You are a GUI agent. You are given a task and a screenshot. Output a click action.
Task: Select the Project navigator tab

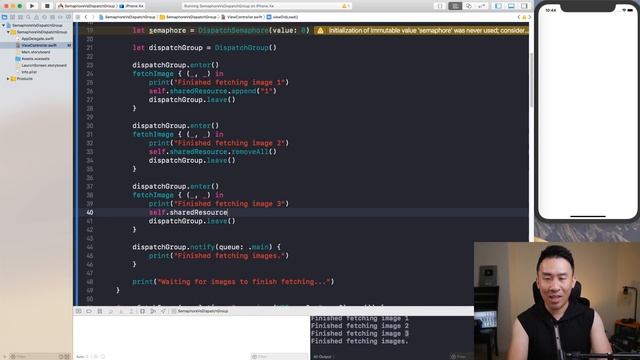click(x=4, y=17)
